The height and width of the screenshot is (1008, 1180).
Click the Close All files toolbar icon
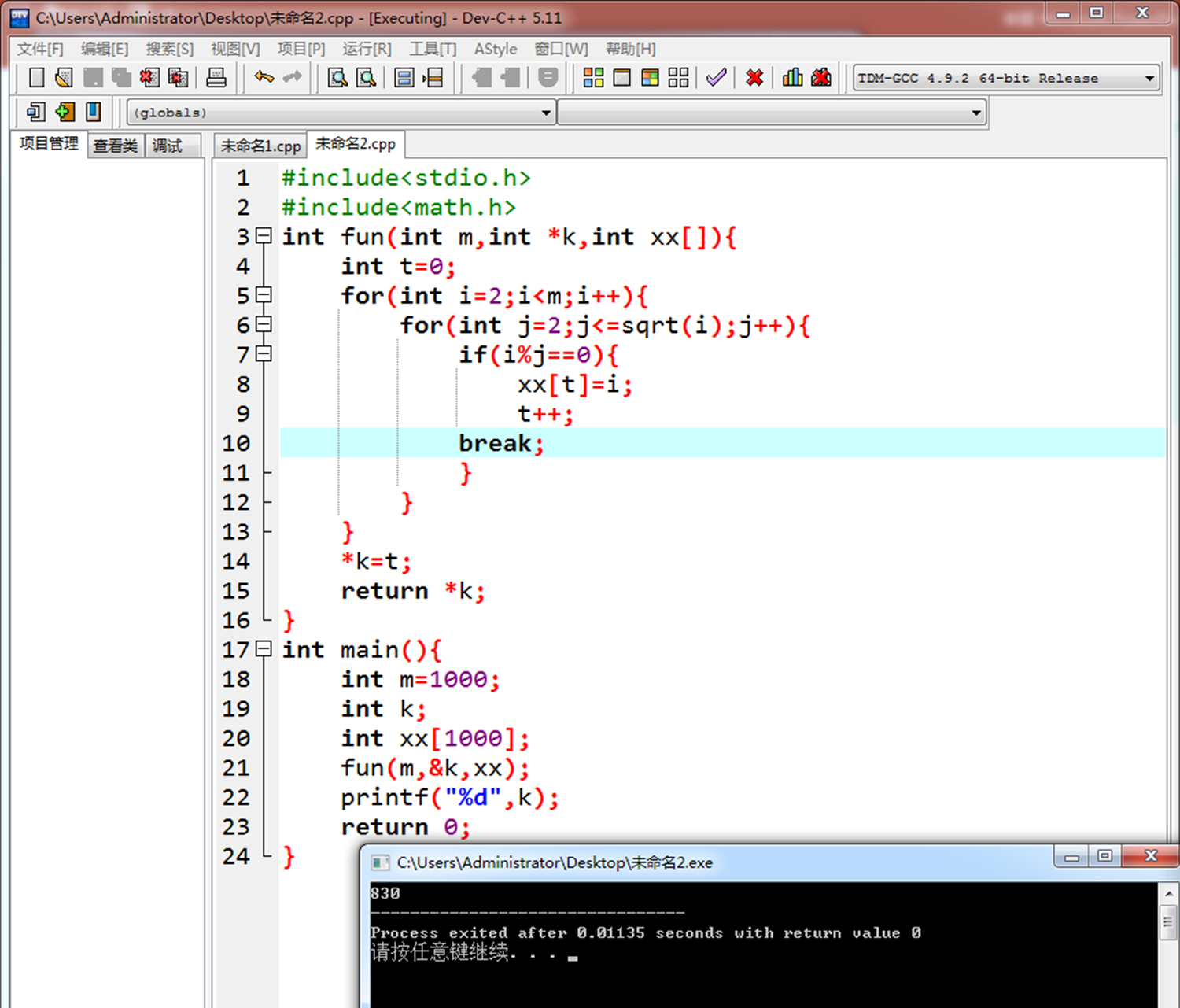click(179, 77)
